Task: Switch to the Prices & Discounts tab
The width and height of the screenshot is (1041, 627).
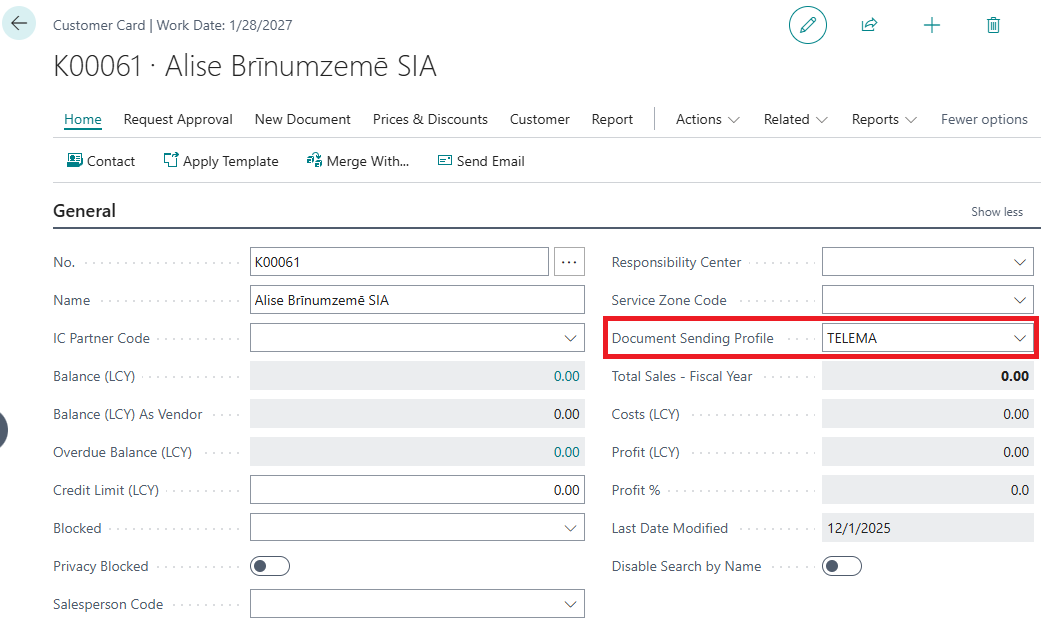Action: (x=430, y=119)
